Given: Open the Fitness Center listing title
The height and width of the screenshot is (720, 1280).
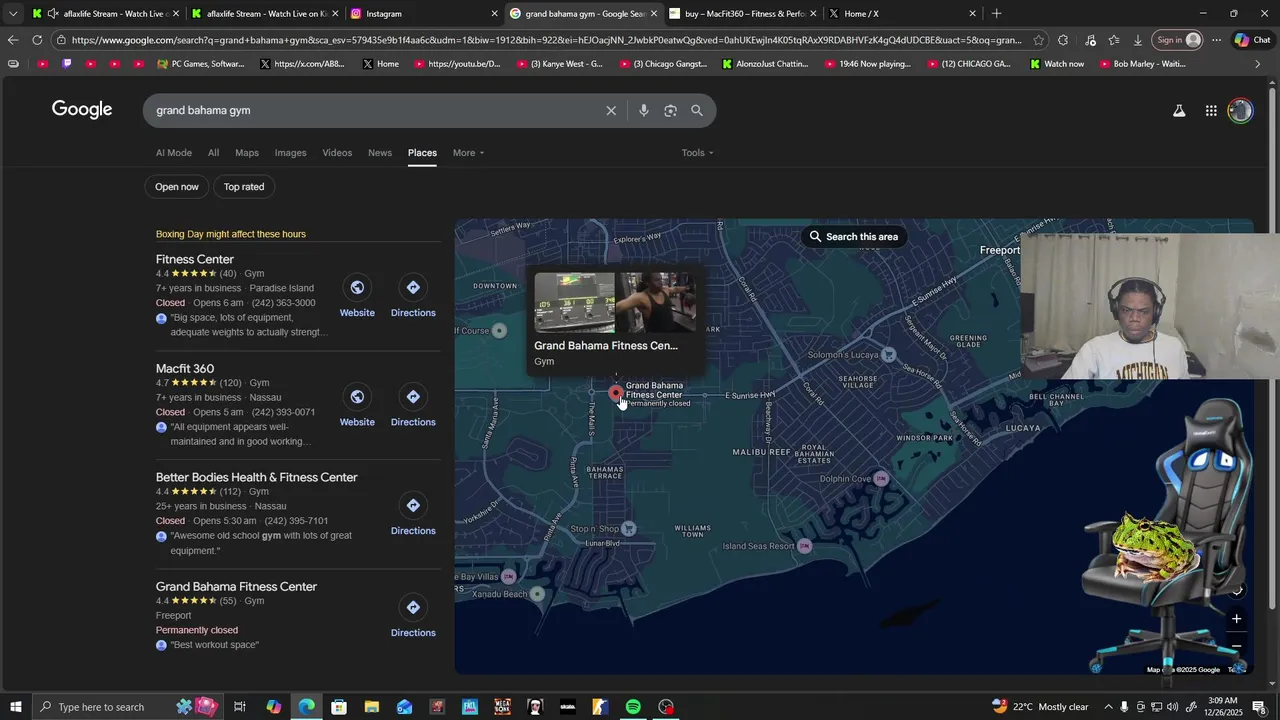Looking at the screenshot, I should (195, 260).
